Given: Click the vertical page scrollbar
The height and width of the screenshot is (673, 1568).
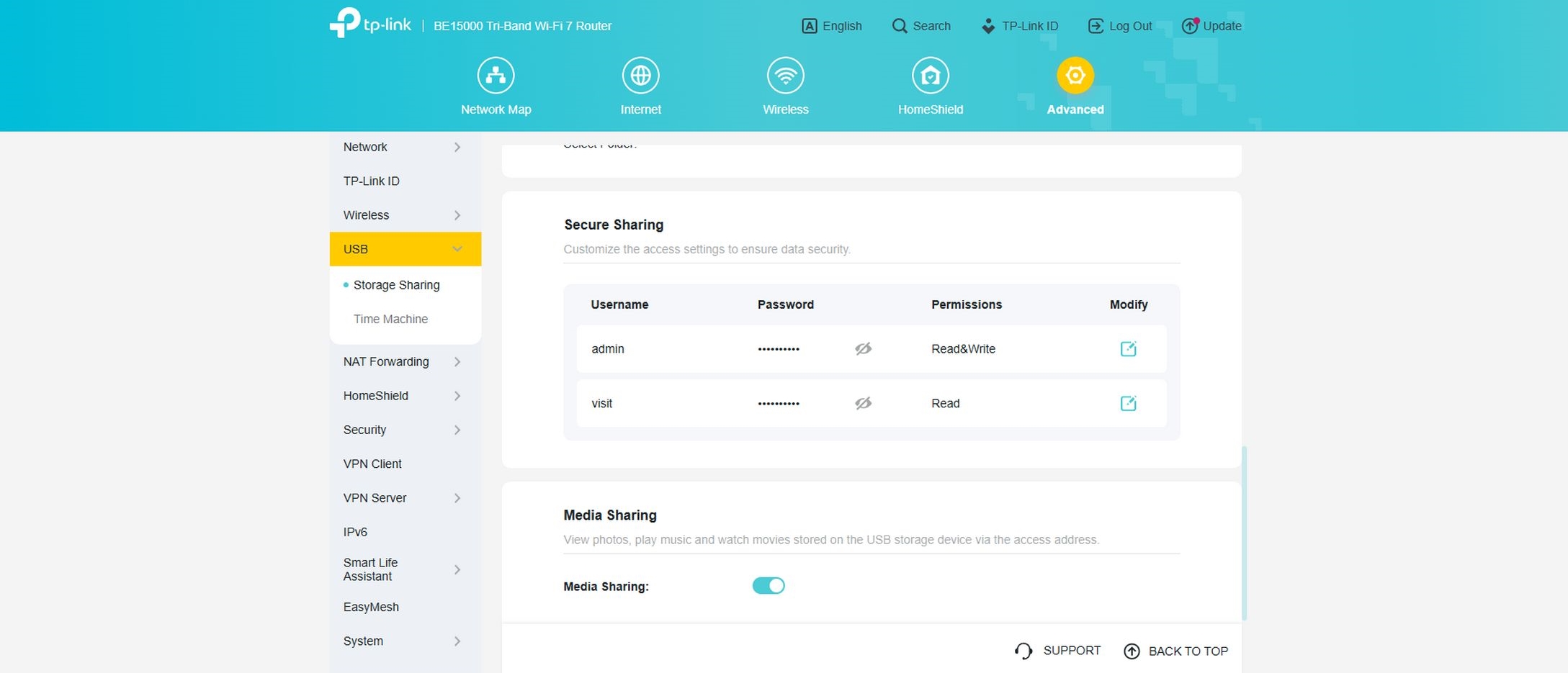Looking at the screenshot, I should point(1244,533).
